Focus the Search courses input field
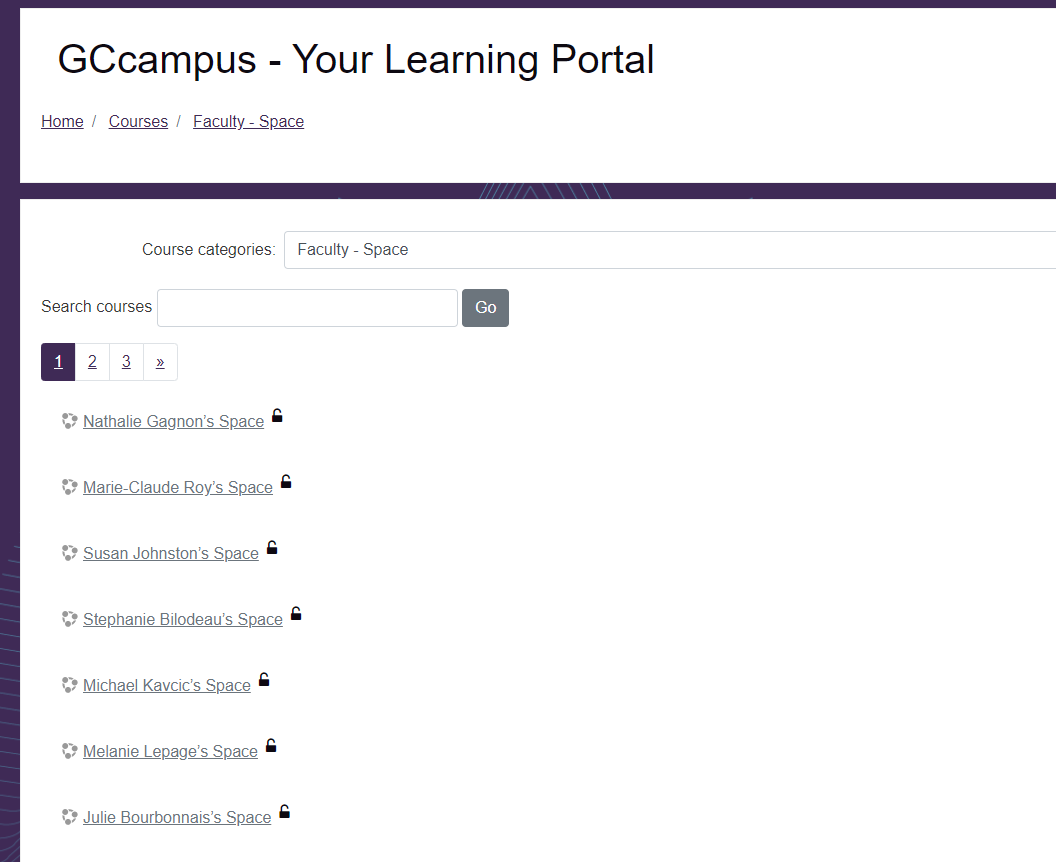This screenshot has width=1056, height=862. click(x=307, y=308)
